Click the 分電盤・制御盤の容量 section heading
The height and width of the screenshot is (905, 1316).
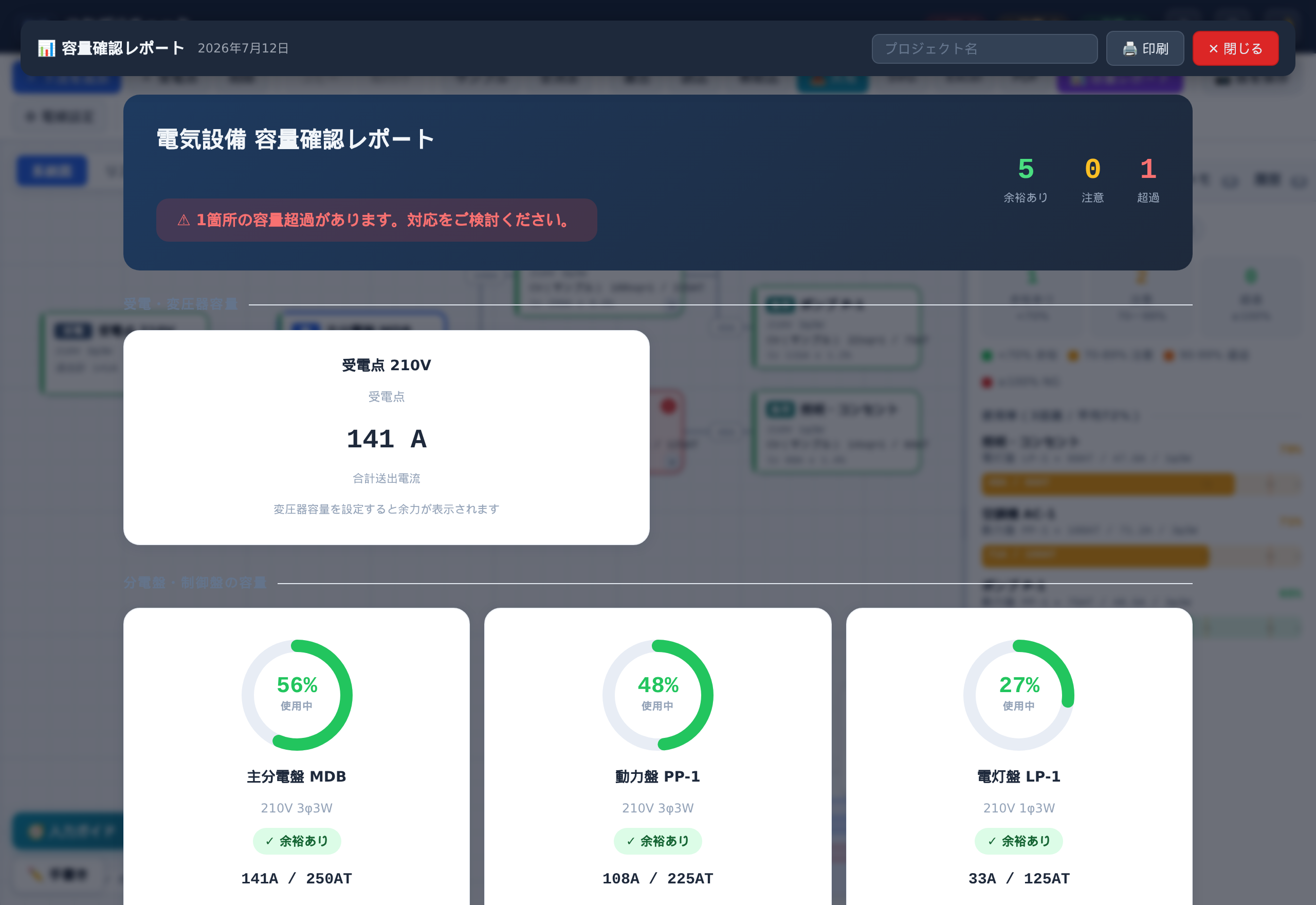click(195, 583)
